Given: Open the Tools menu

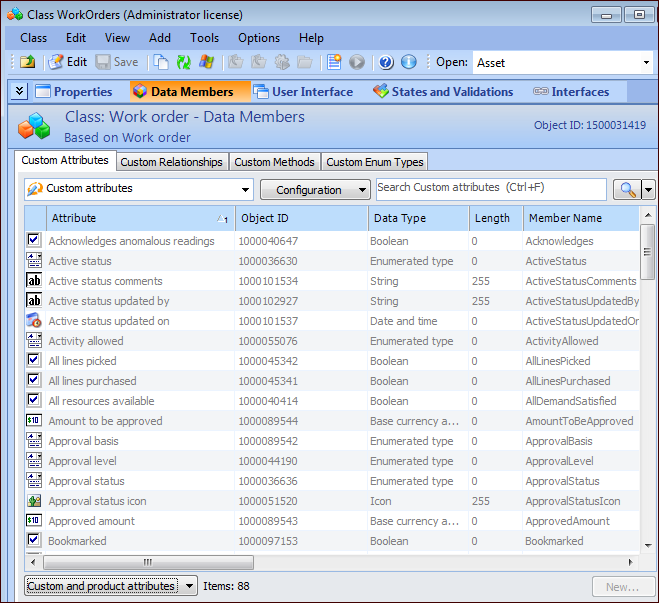Looking at the screenshot, I should tap(204, 38).
